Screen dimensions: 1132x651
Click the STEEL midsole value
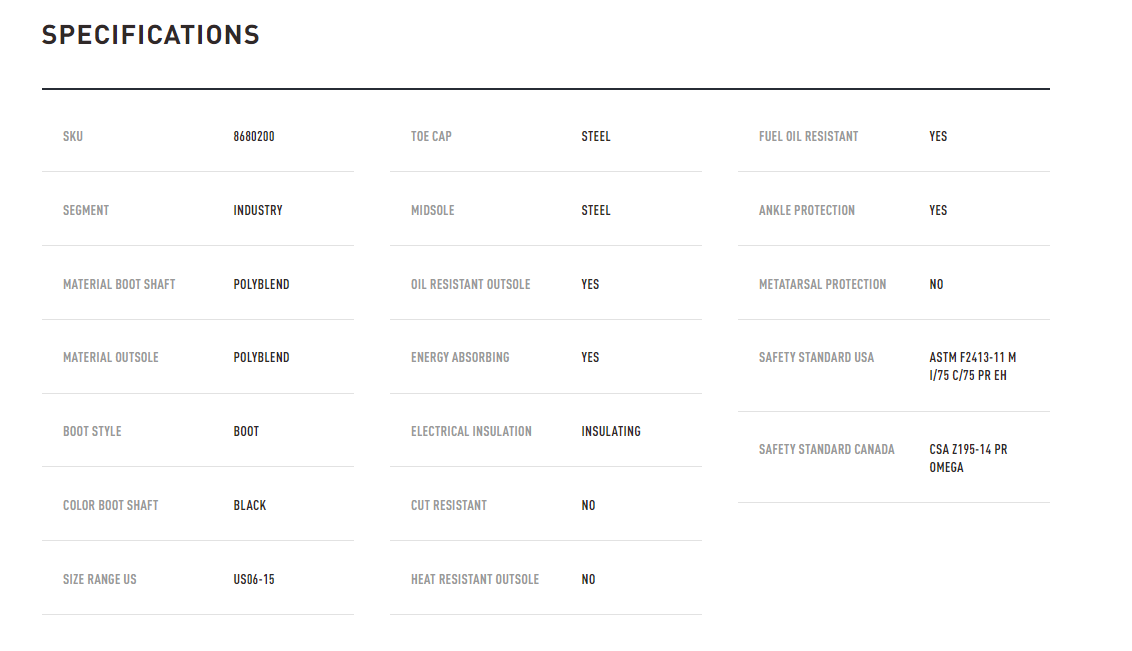[596, 210]
